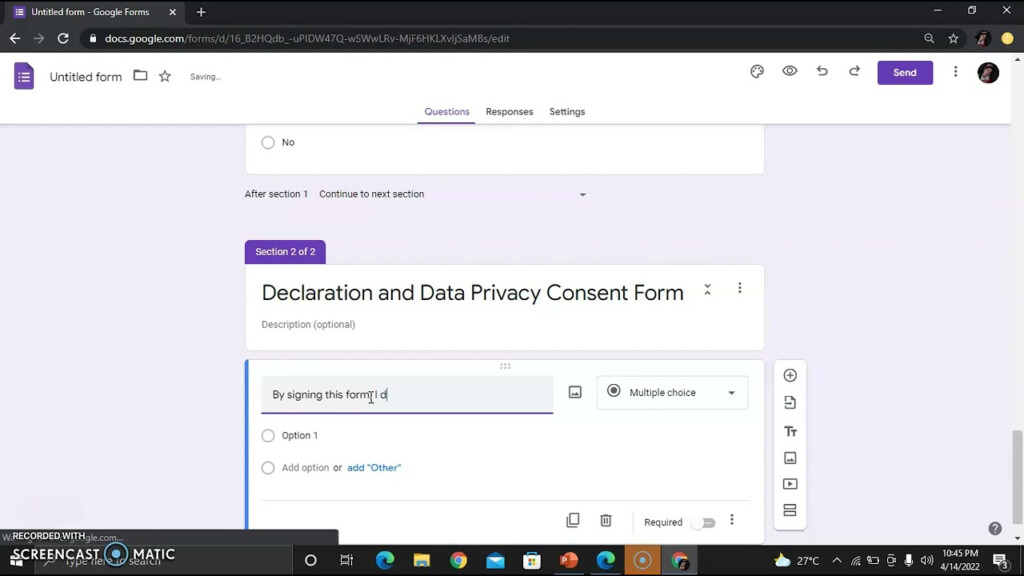This screenshot has height=576, width=1024.
Task: Undo the last change
Action: pyautogui.click(x=822, y=71)
